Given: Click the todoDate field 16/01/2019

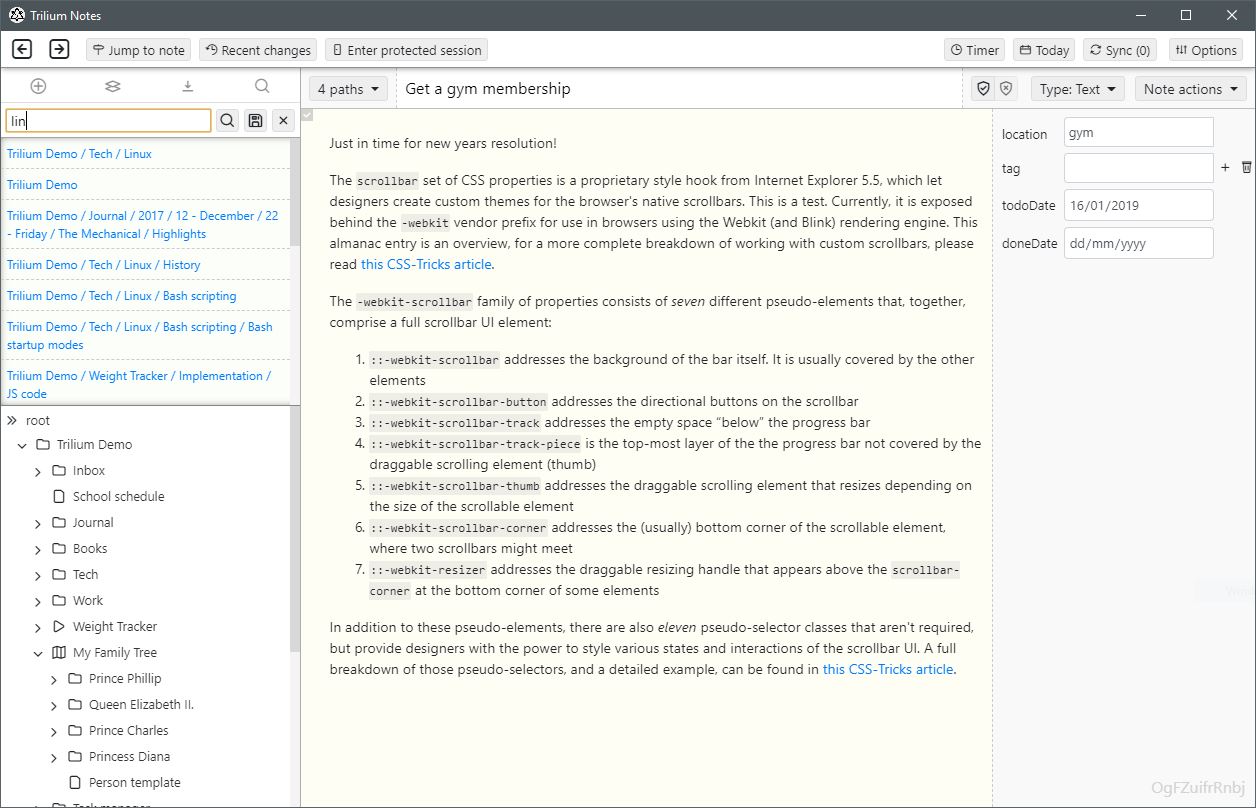Looking at the screenshot, I should 1138,205.
